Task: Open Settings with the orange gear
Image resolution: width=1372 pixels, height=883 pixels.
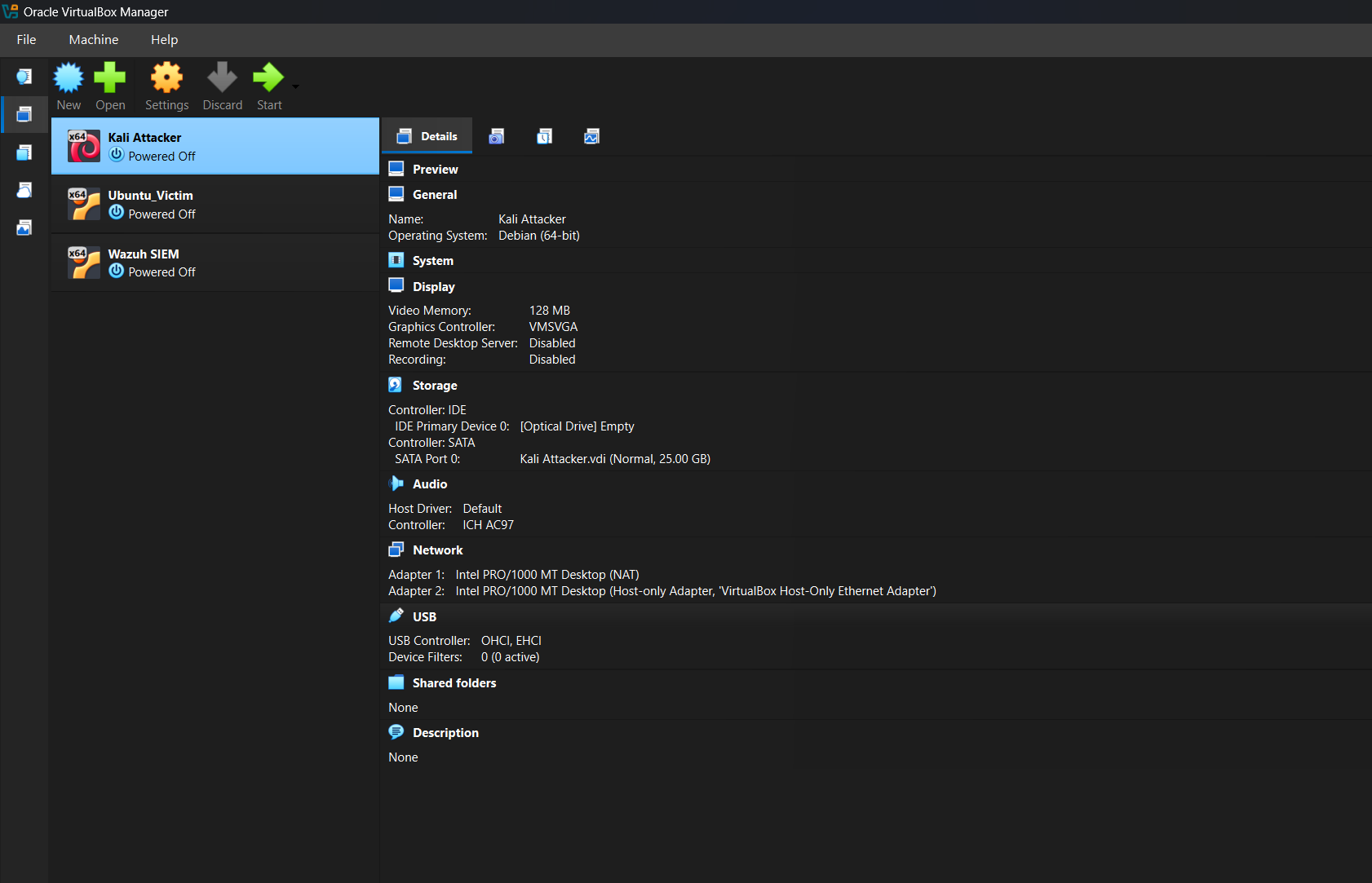Action: pos(167,77)
